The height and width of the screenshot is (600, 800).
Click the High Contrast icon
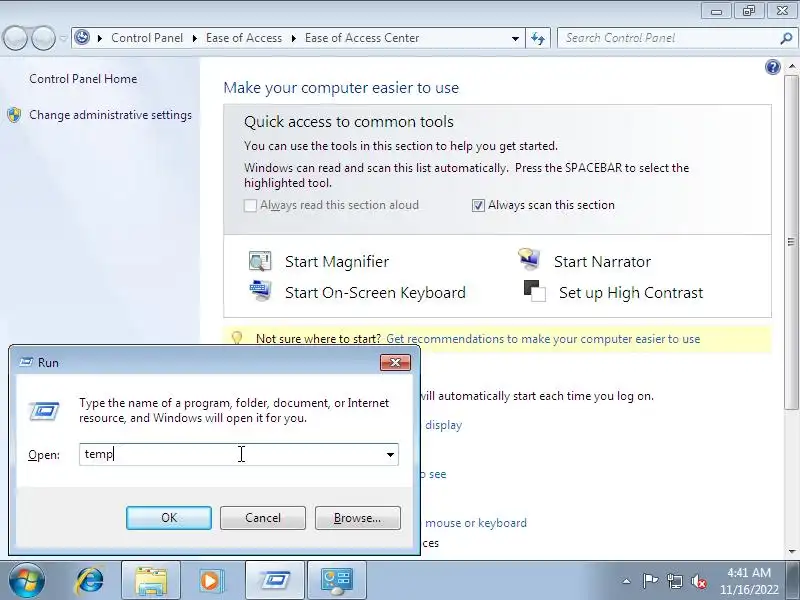click(x=534, y=291)
